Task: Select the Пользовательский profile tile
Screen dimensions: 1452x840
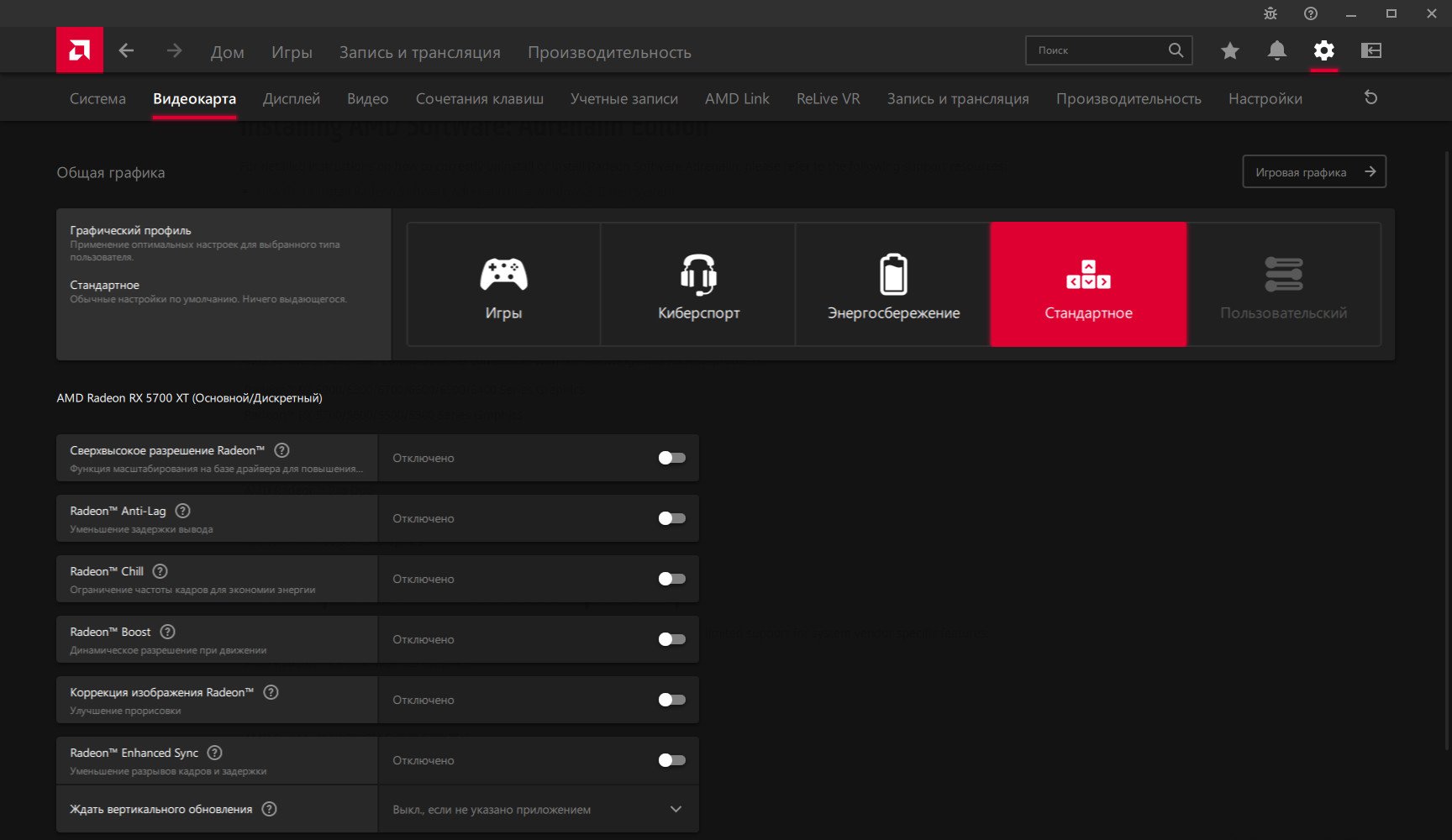Action: coord(1283,284)
